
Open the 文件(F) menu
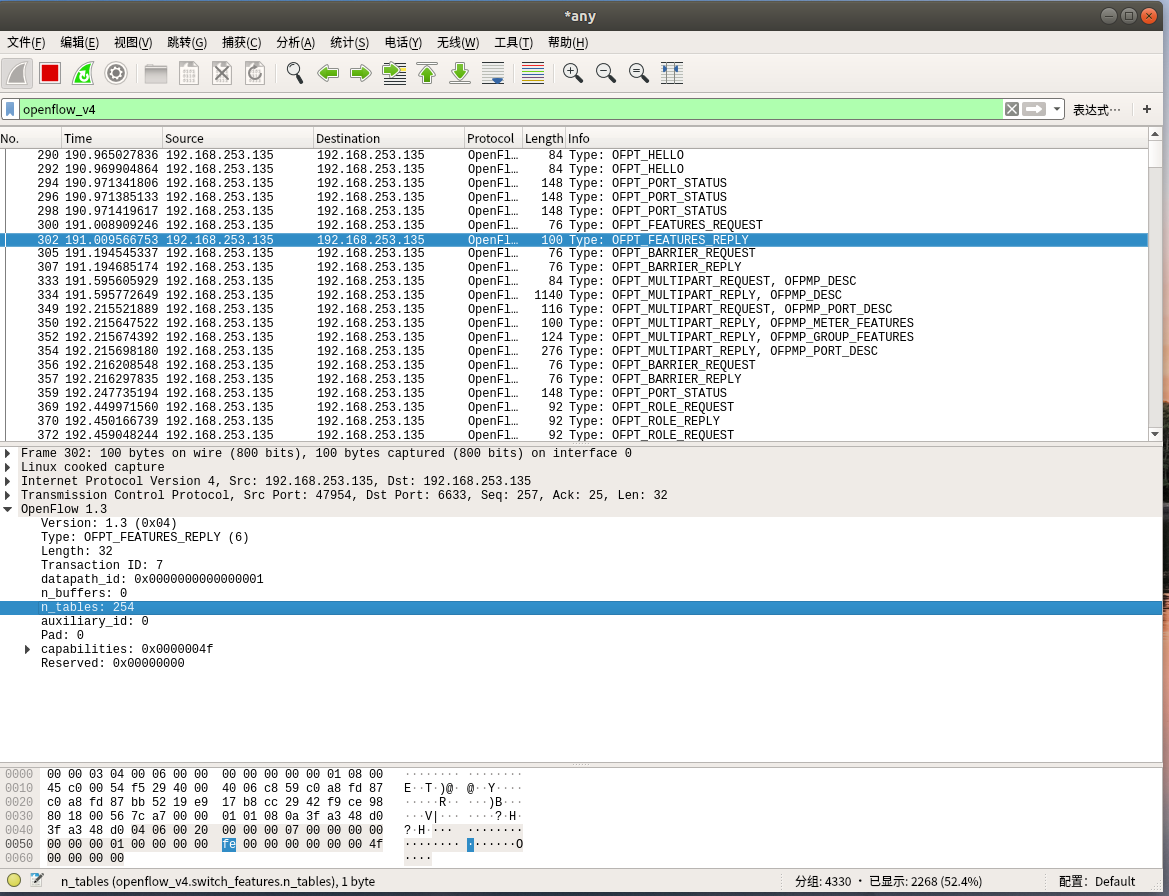pyautogui.click(x=26, y=42)
